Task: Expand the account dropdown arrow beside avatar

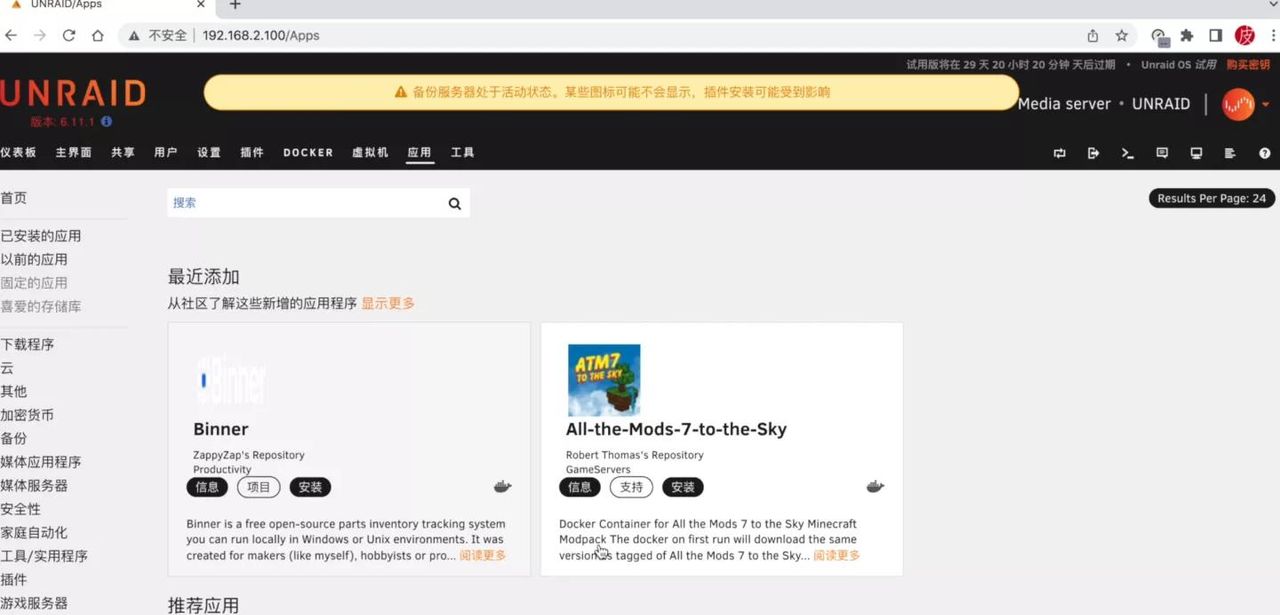Action: [1266, 105]
